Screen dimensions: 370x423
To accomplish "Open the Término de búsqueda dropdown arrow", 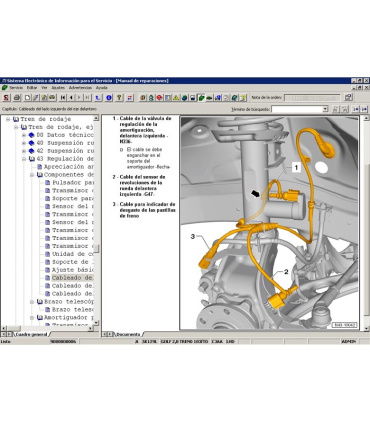I will tap(325, 109).
